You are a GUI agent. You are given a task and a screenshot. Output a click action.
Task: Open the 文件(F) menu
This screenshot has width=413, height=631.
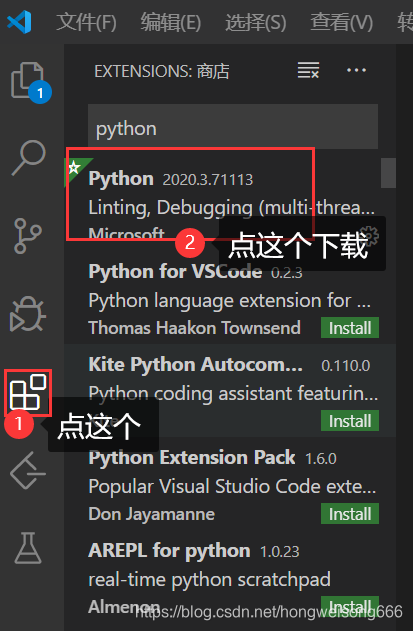(86, 22)
